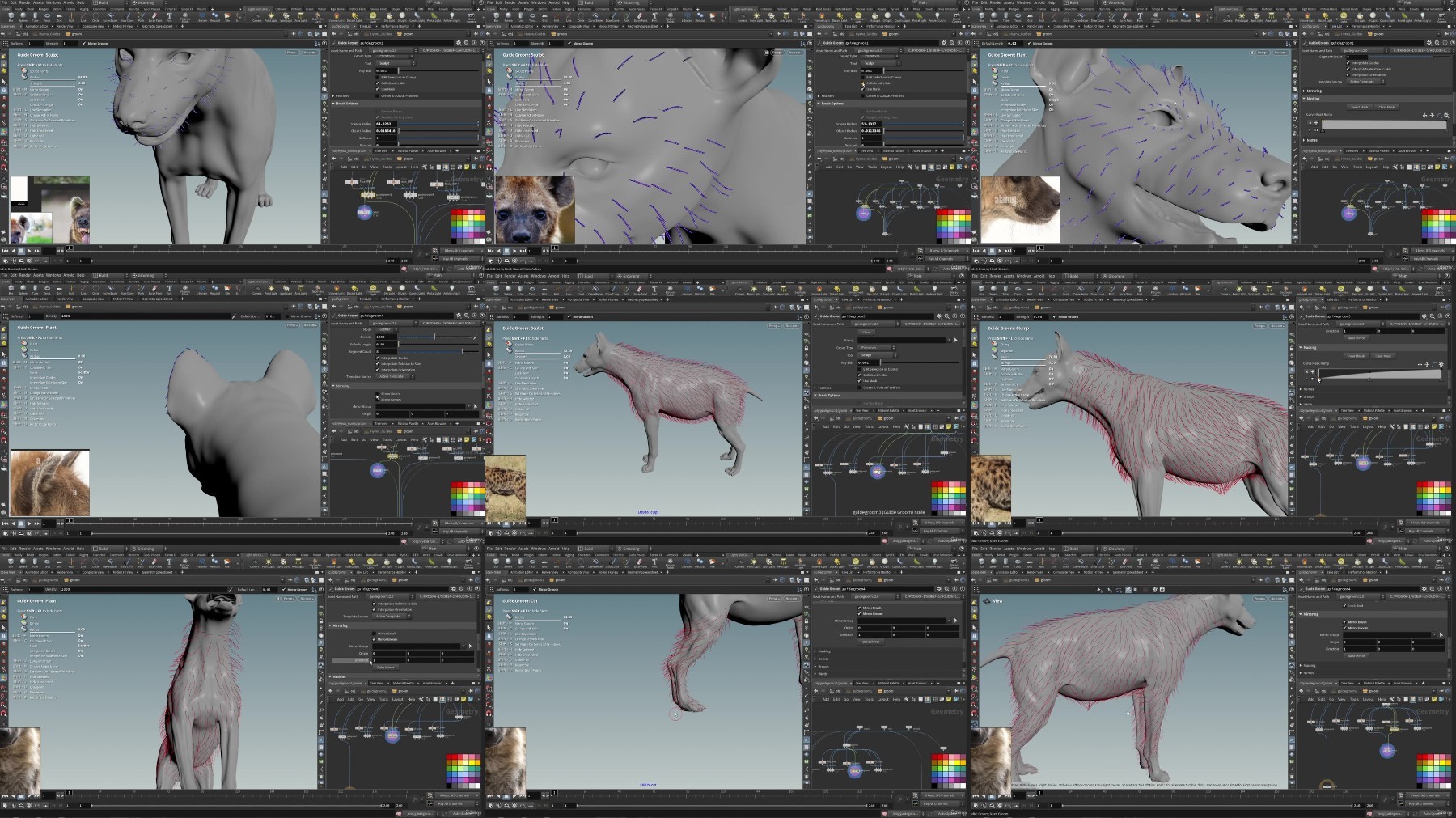1456x818 pixels.
Task: Toggle Interpolate Guides checkbox in top-right window
Action: [1348, 63]
